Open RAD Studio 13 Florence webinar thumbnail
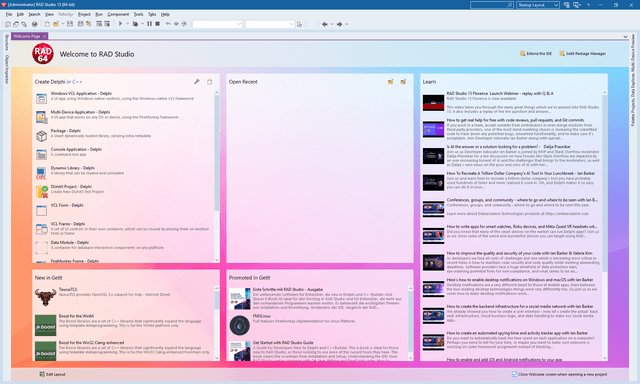The width and height of the screenshot is (640, 384). tap(433, 102)
